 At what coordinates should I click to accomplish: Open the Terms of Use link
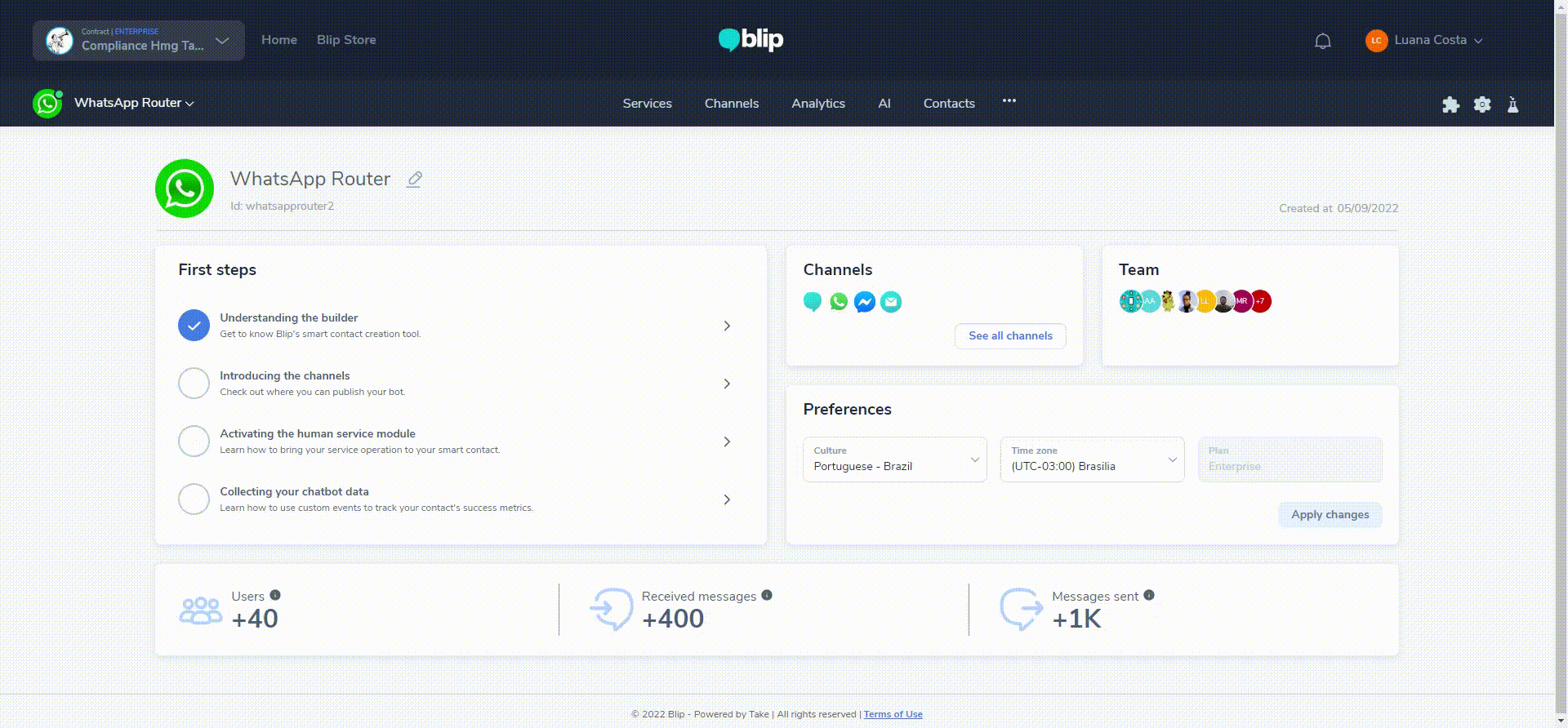point(893,714)
